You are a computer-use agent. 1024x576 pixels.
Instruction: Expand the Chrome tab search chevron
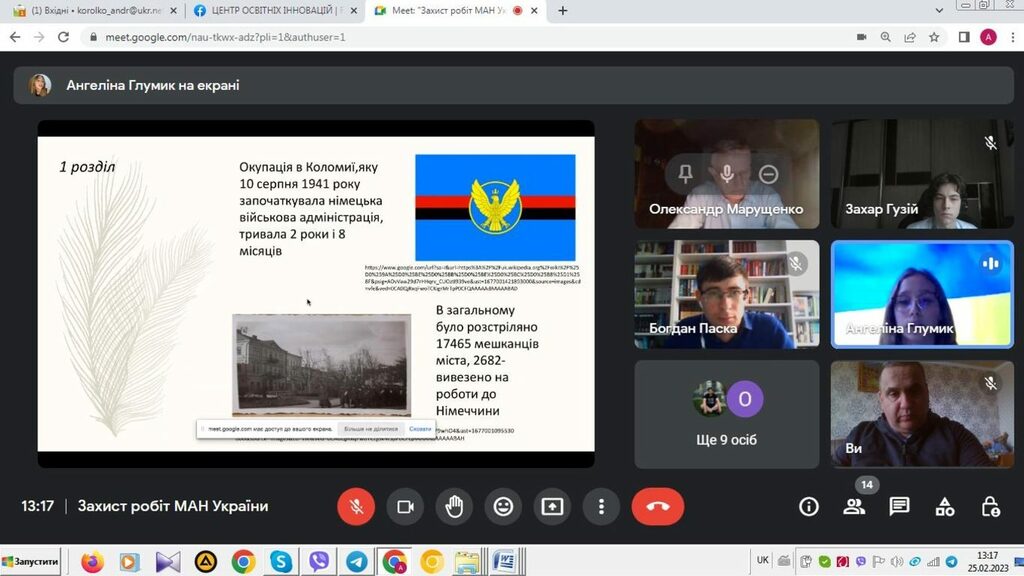point(938,11)
